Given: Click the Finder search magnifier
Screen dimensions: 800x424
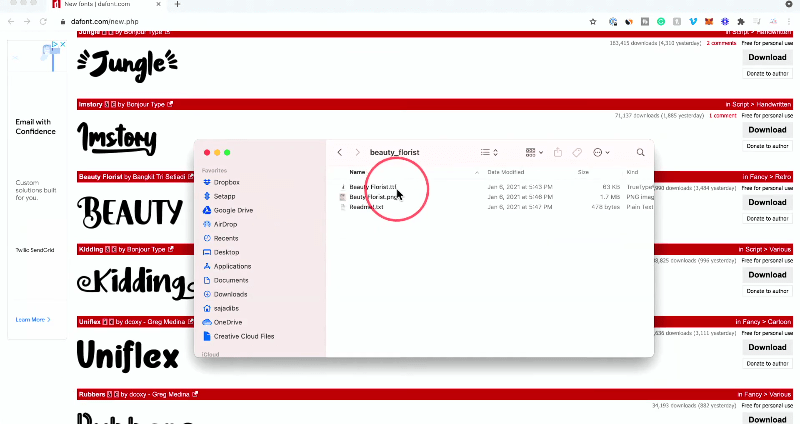Looking at the screenshot, I should 640,152.
